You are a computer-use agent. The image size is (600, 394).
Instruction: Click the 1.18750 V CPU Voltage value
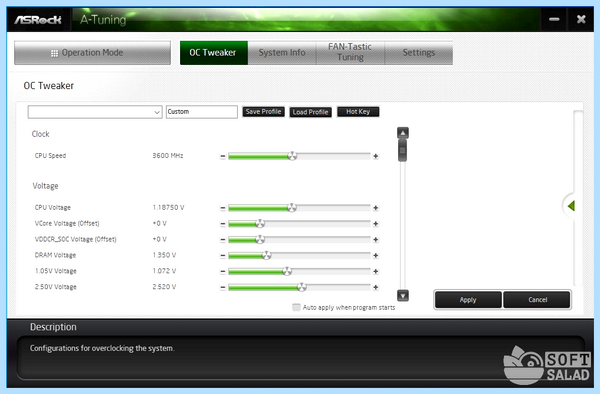coord(168,208)
